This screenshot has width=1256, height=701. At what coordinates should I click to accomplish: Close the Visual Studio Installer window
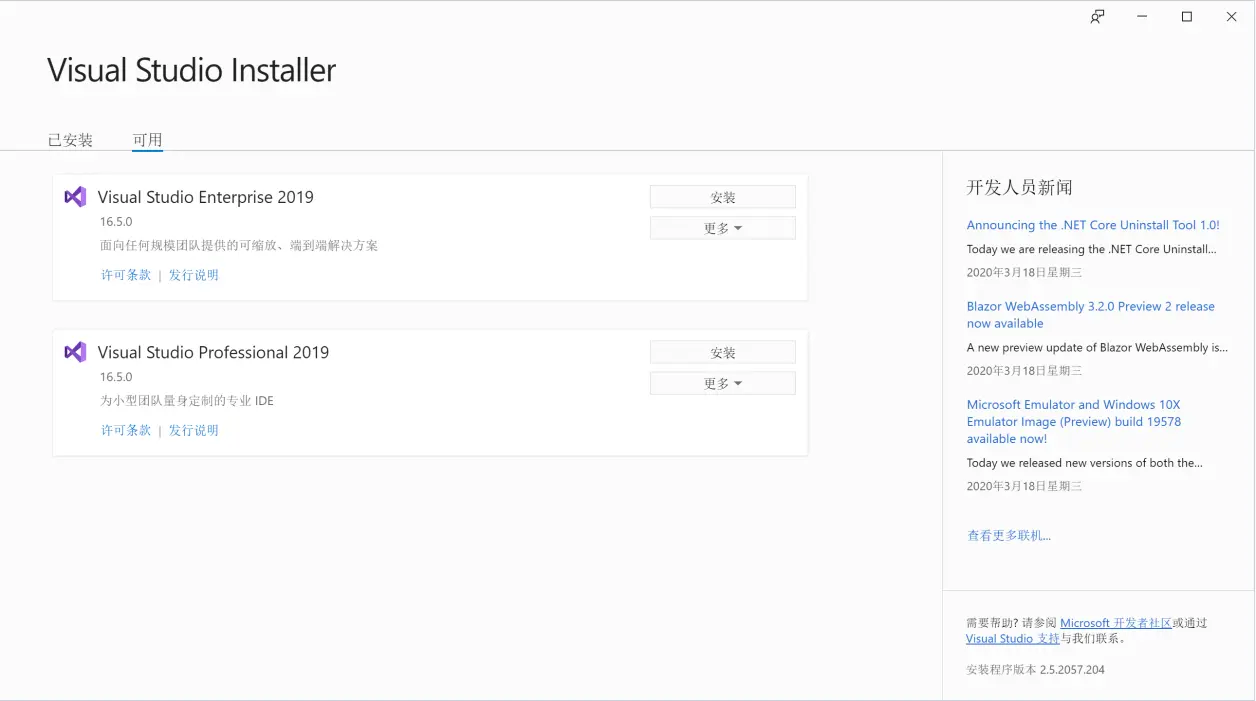[1232, 17]
